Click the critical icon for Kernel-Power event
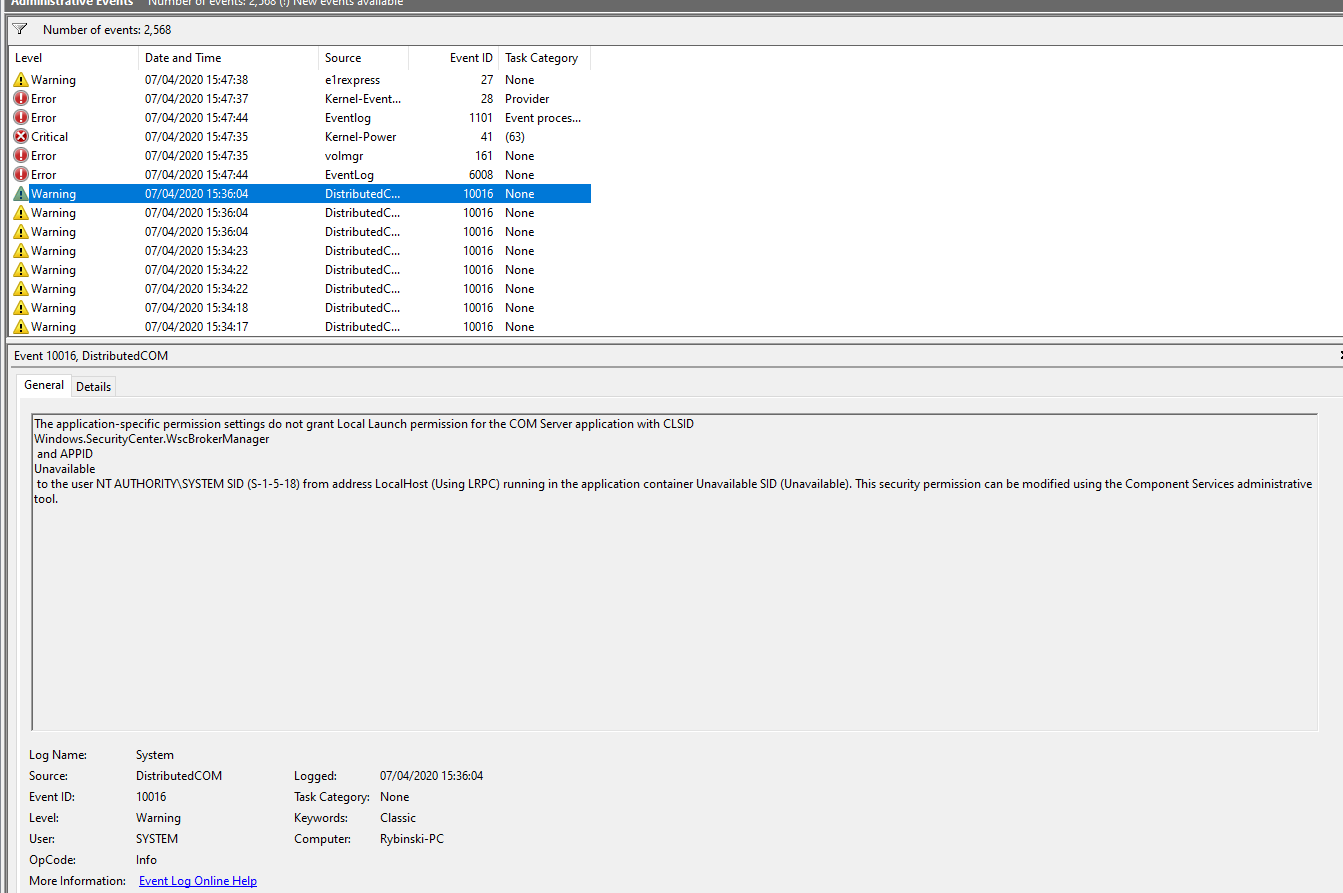The width and height of the screenshot is (1343, 893). [x=21, y=137]
